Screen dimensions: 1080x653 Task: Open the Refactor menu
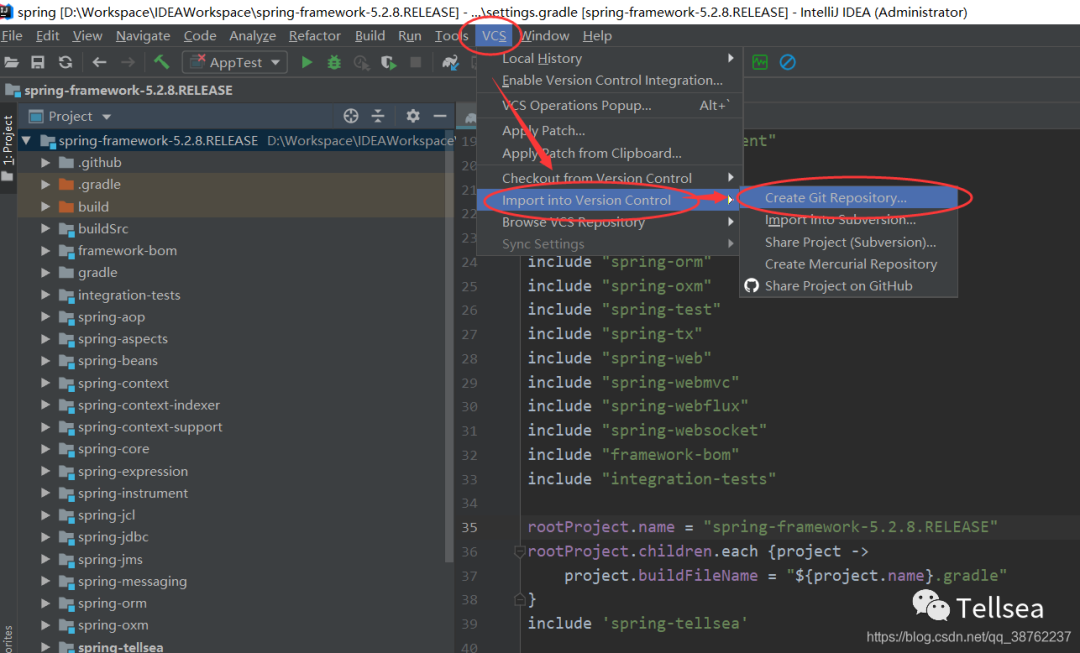(315, 36)
